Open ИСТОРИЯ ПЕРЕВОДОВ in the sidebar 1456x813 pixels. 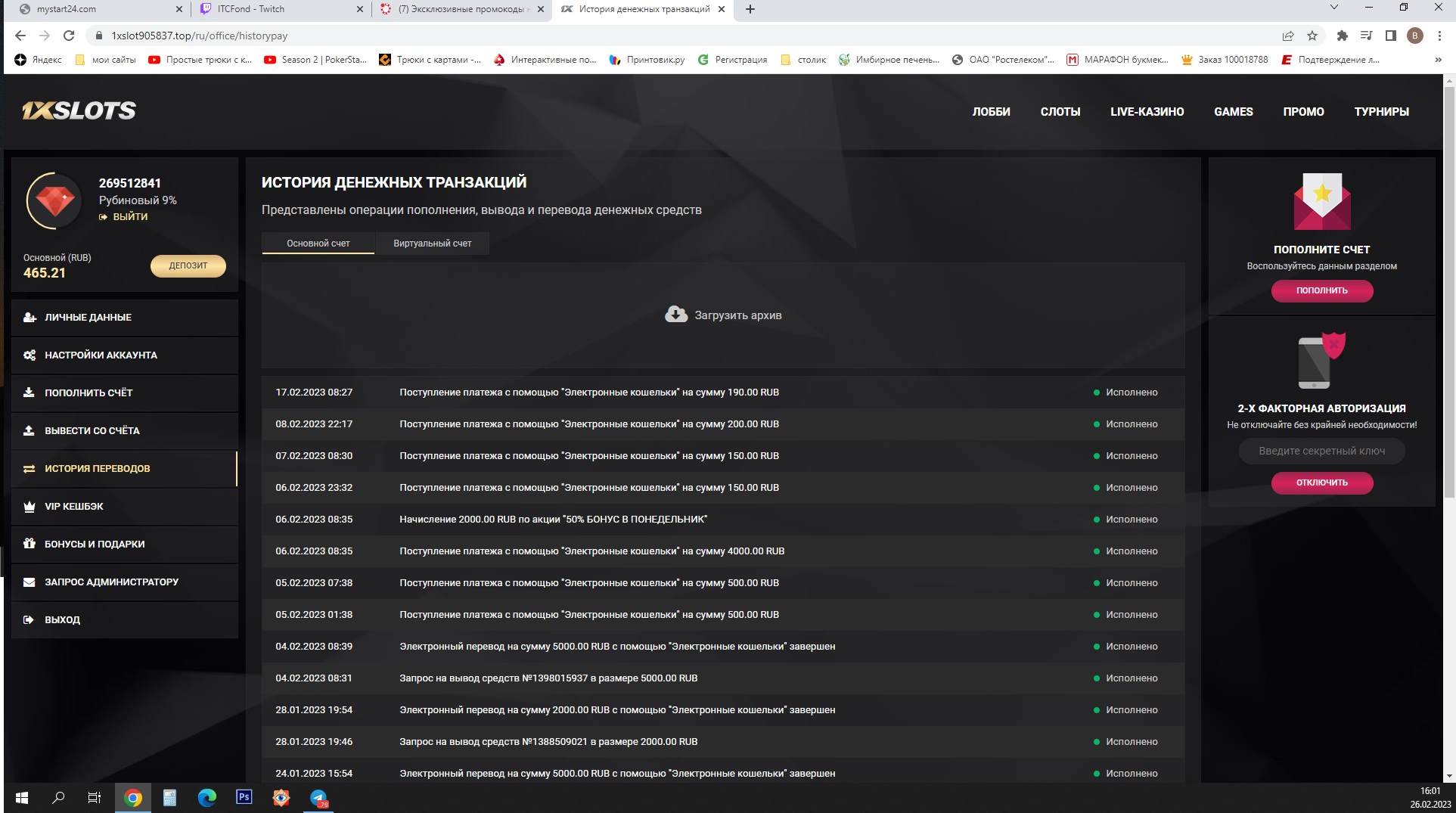125,469
